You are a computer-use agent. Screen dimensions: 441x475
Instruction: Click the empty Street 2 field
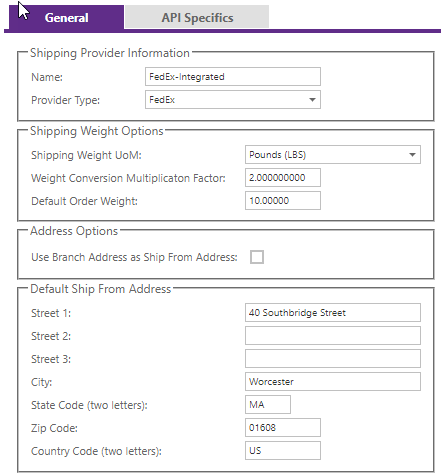(333, 336)
